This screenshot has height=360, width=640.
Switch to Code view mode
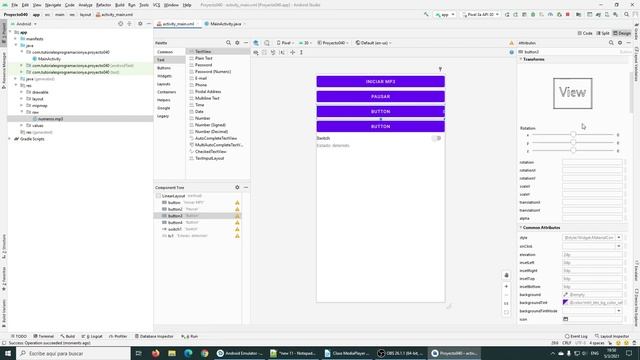[x=585, y=33]
